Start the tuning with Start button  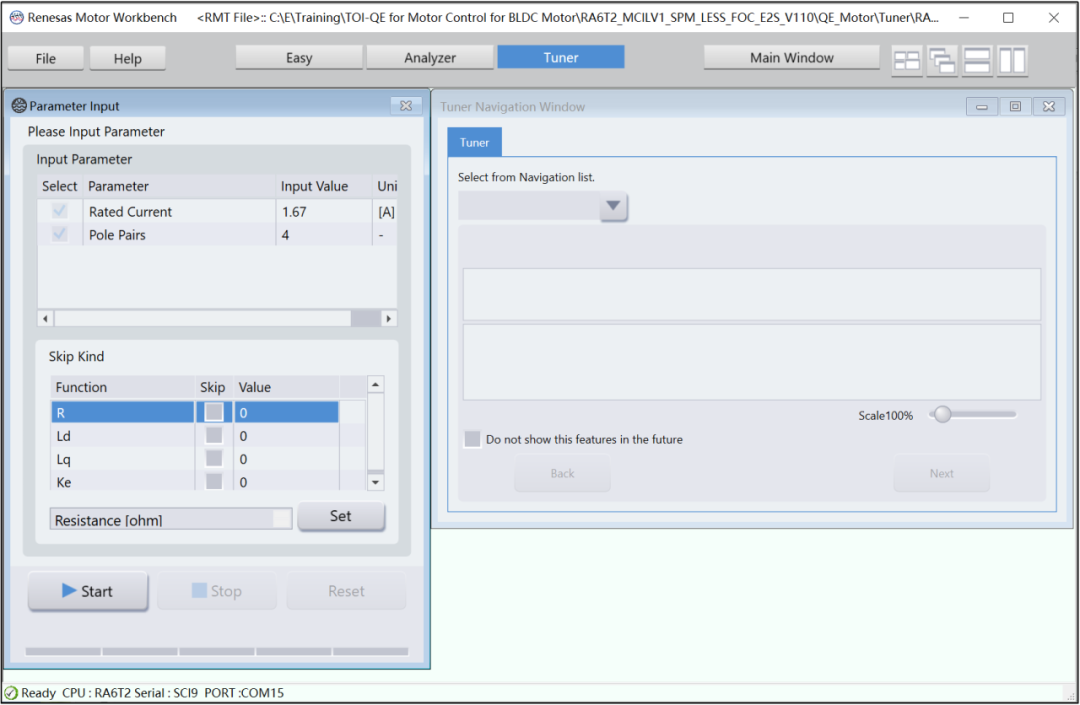click(87, 591)
